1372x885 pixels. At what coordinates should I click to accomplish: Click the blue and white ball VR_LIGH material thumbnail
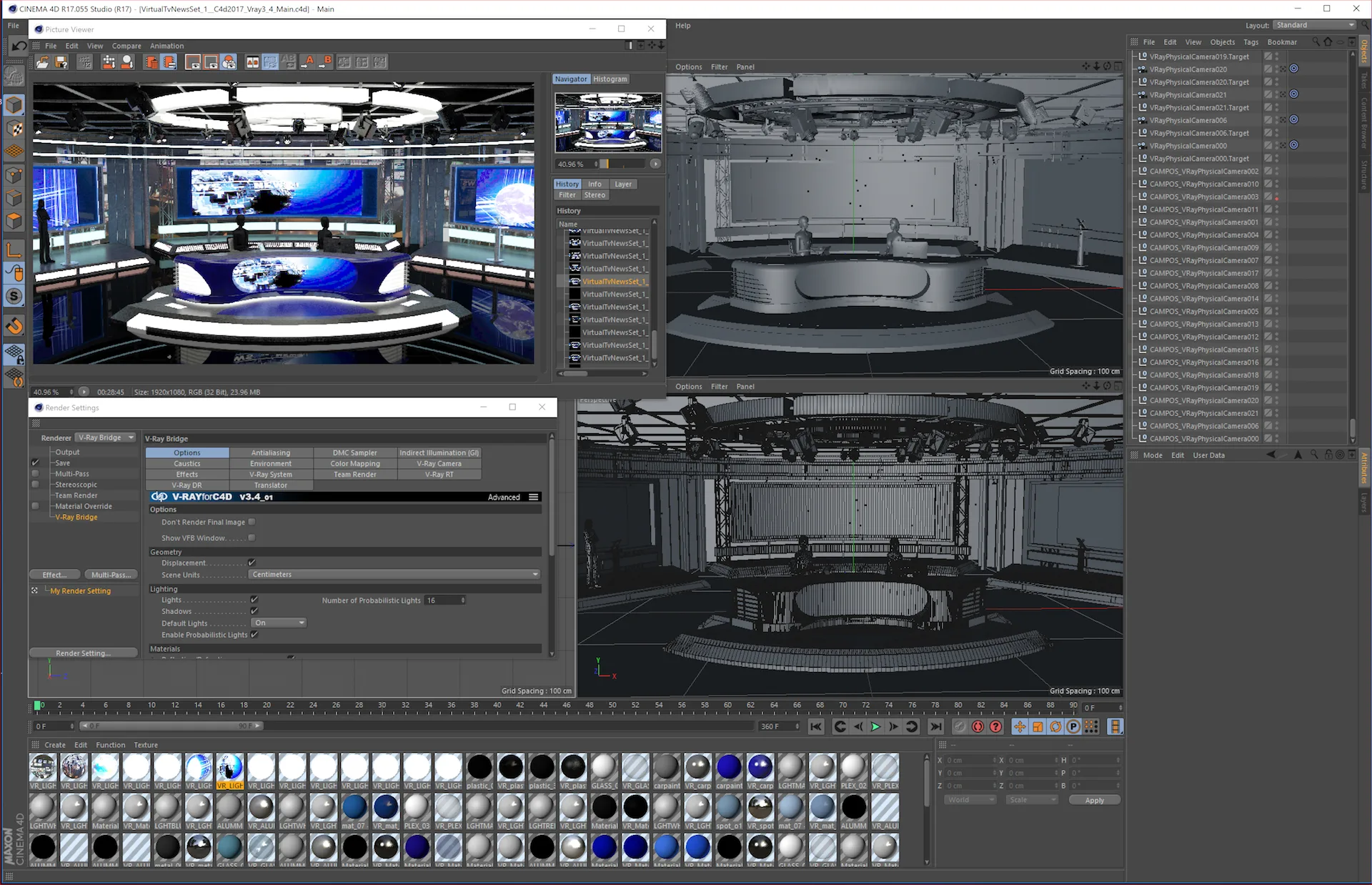tap(199, 767)
